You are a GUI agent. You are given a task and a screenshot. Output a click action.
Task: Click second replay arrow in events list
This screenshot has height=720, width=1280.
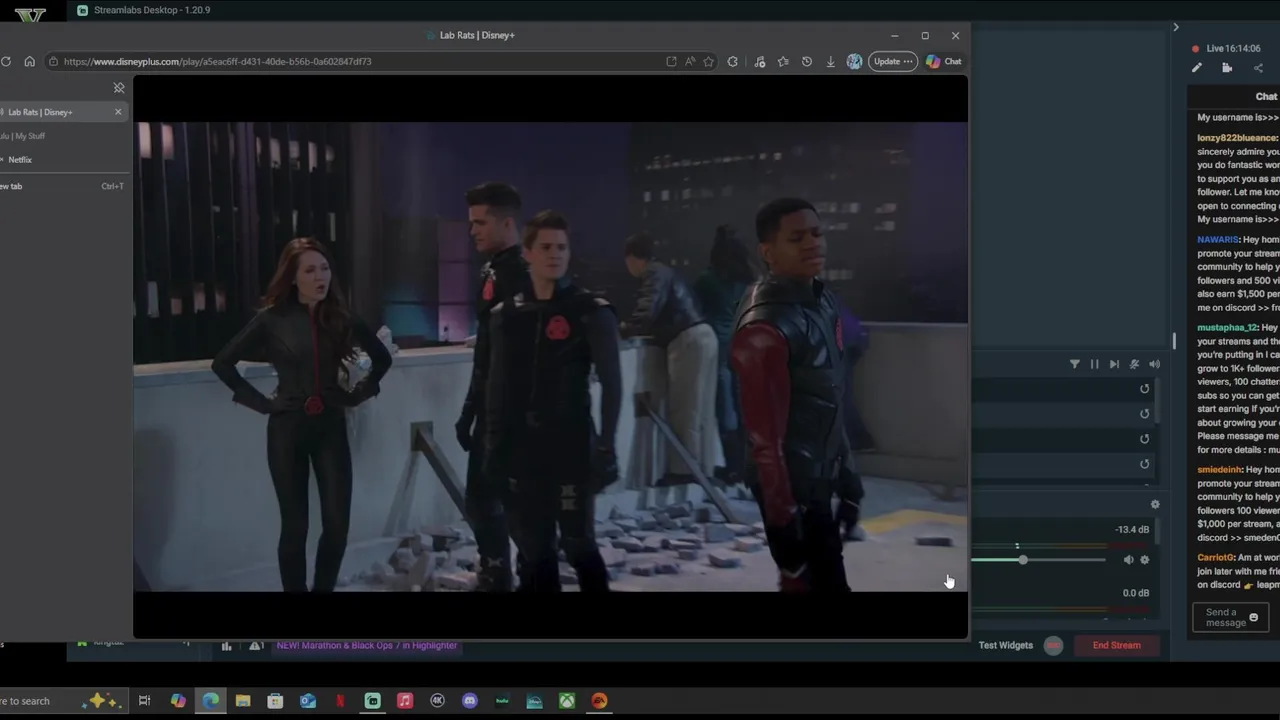pos(1145,414)
